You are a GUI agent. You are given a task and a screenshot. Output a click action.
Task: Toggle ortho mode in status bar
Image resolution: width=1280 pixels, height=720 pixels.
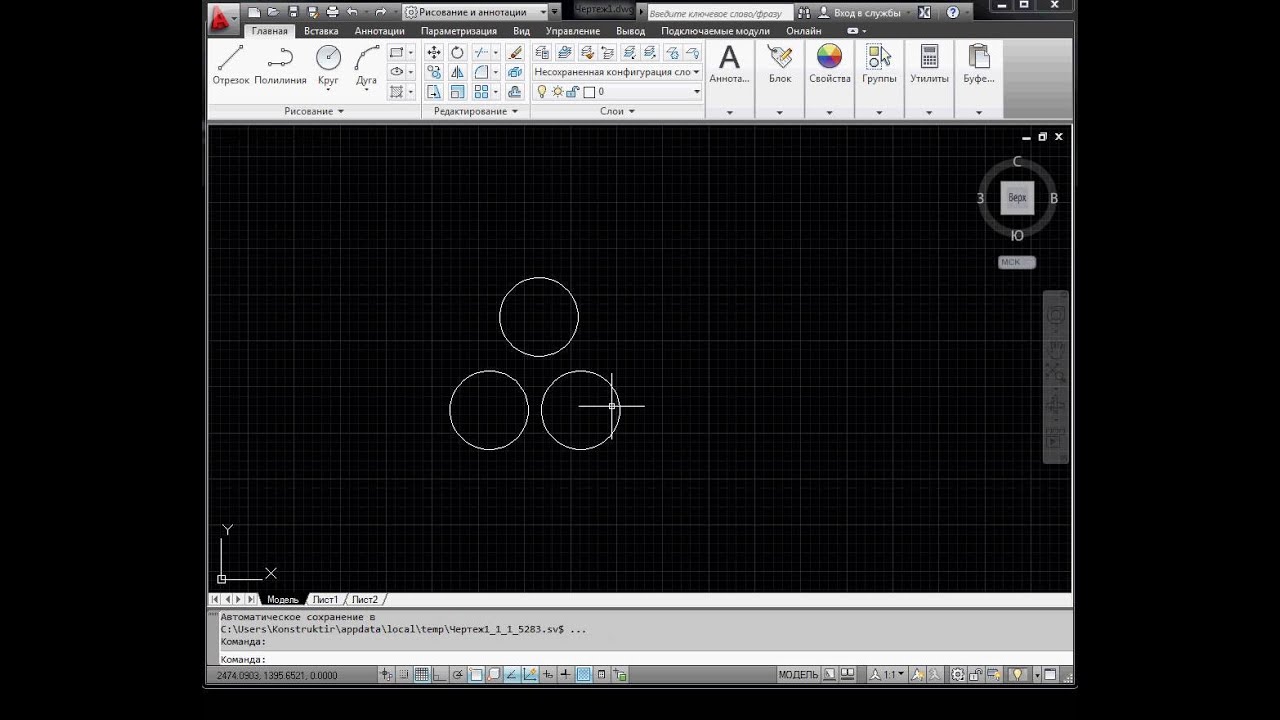tap(440, 675)
